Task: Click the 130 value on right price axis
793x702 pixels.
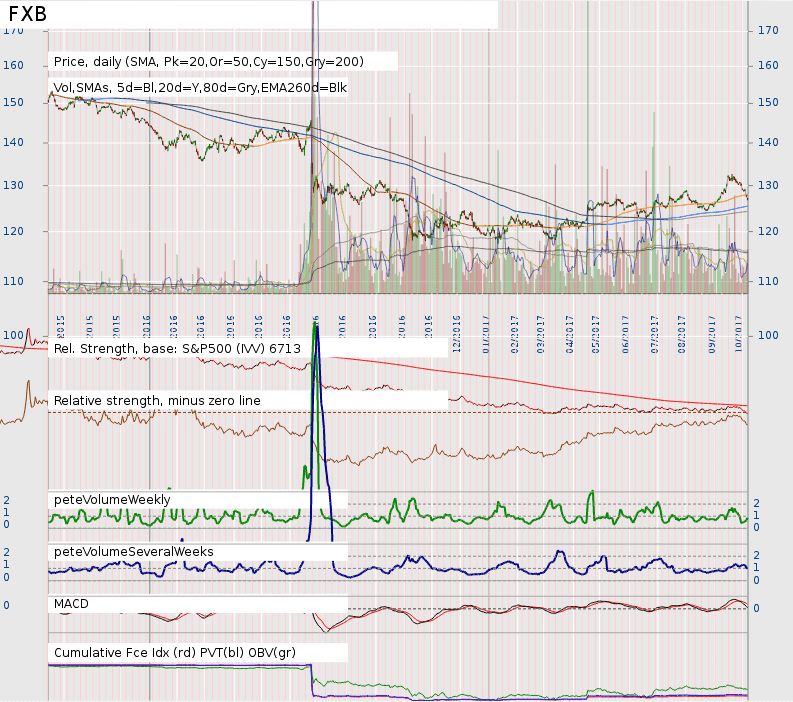Action: [x=768, y=185]
